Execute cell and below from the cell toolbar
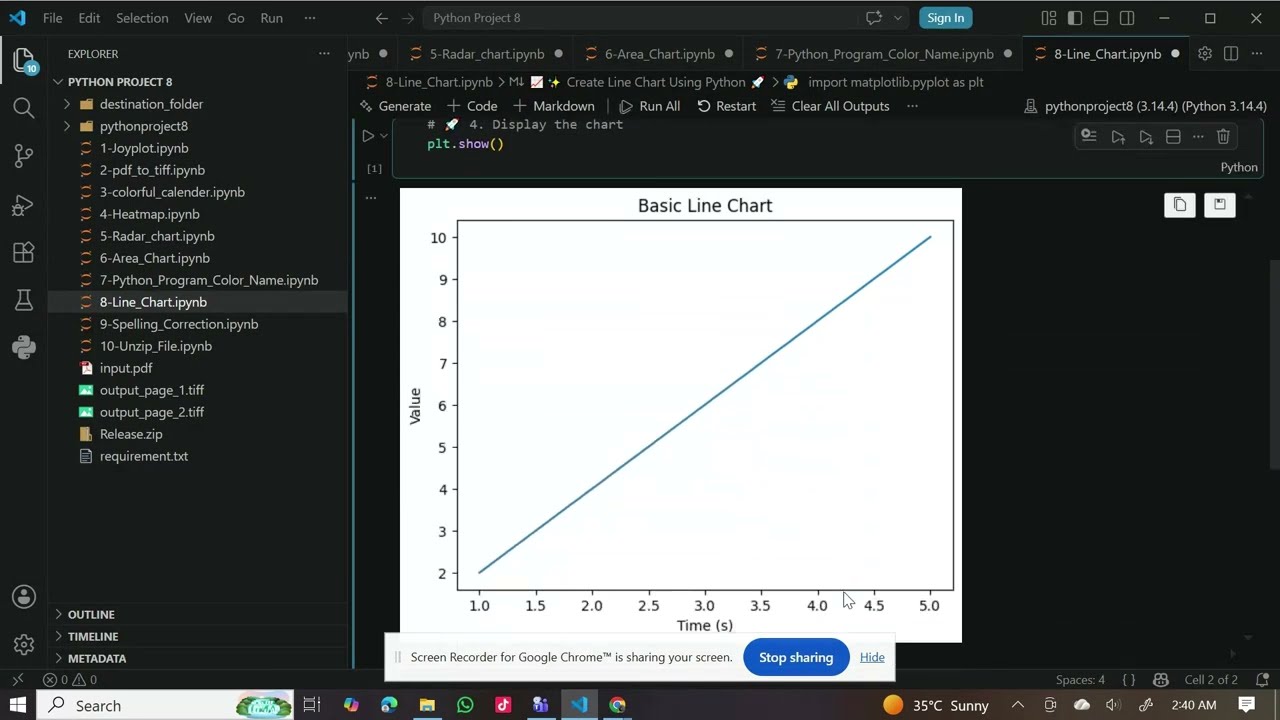The width and height of the screenshot is (1280, 720). (1146, 136)
